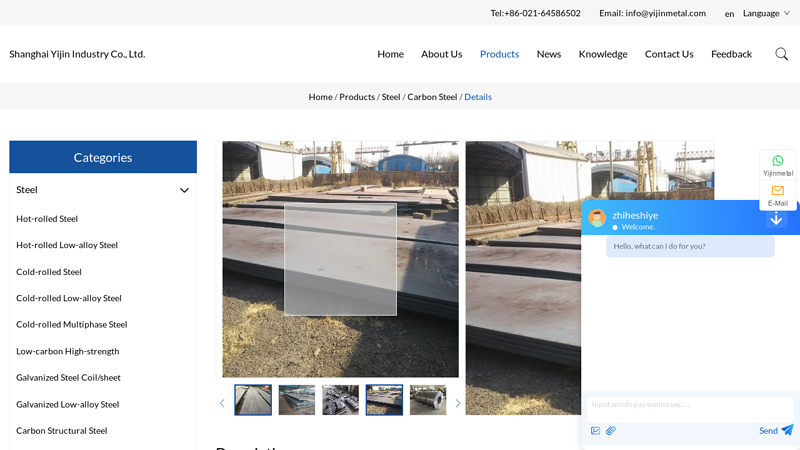Open Carbon Structural Steel category
This screenshot has height=450, width=800.
pos(62,431)
